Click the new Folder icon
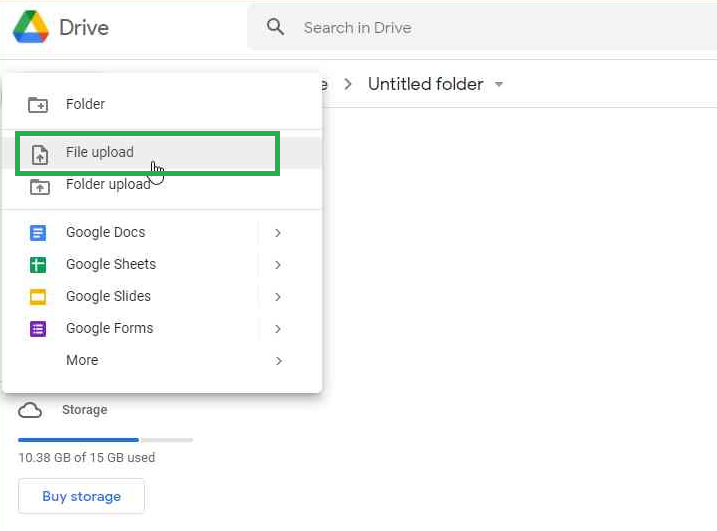 point(38,105)
